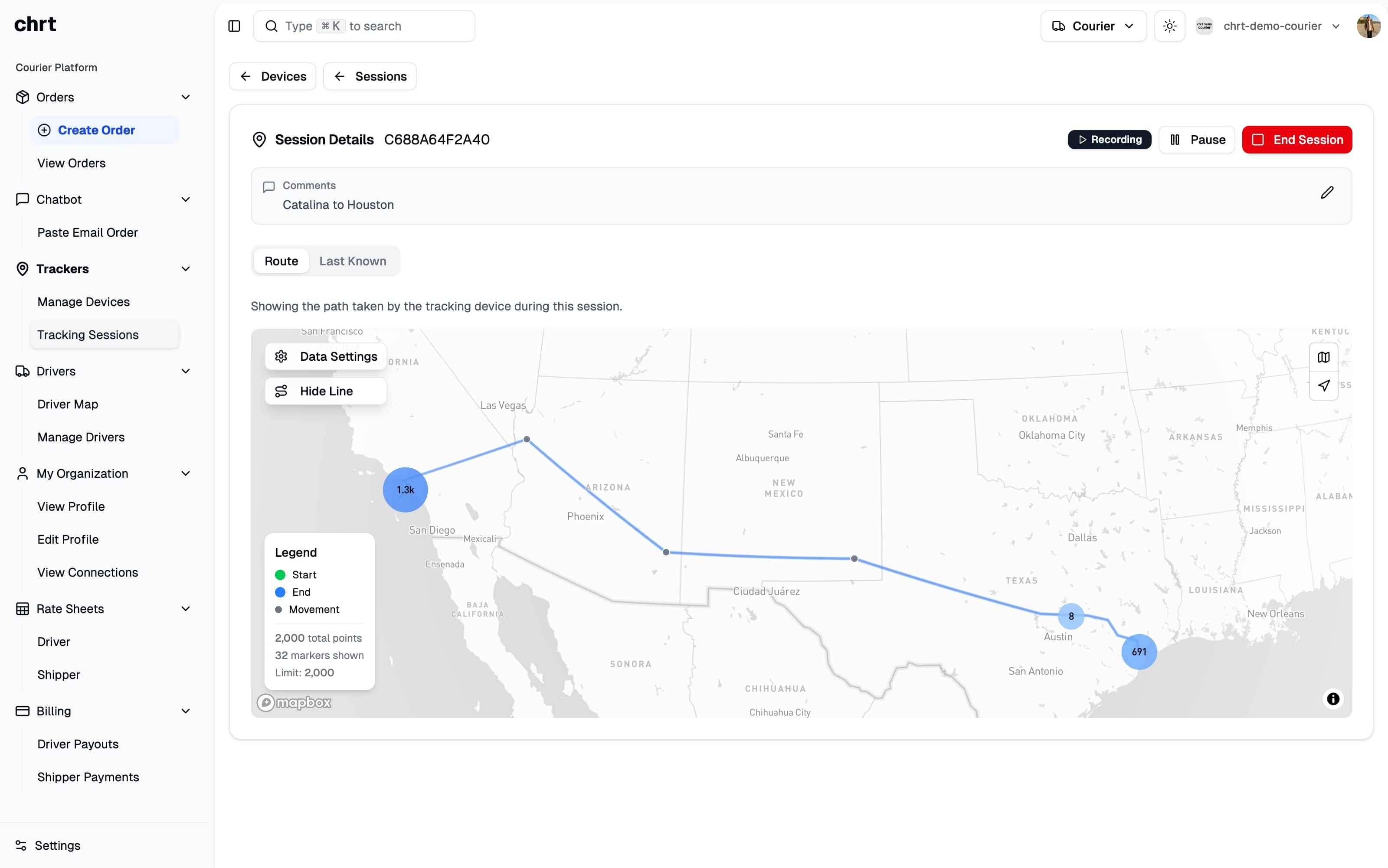The width and height of the screenshot is (1388, 868).
Task: Click the Trackers location pin icon
Action: coord(23,269)
